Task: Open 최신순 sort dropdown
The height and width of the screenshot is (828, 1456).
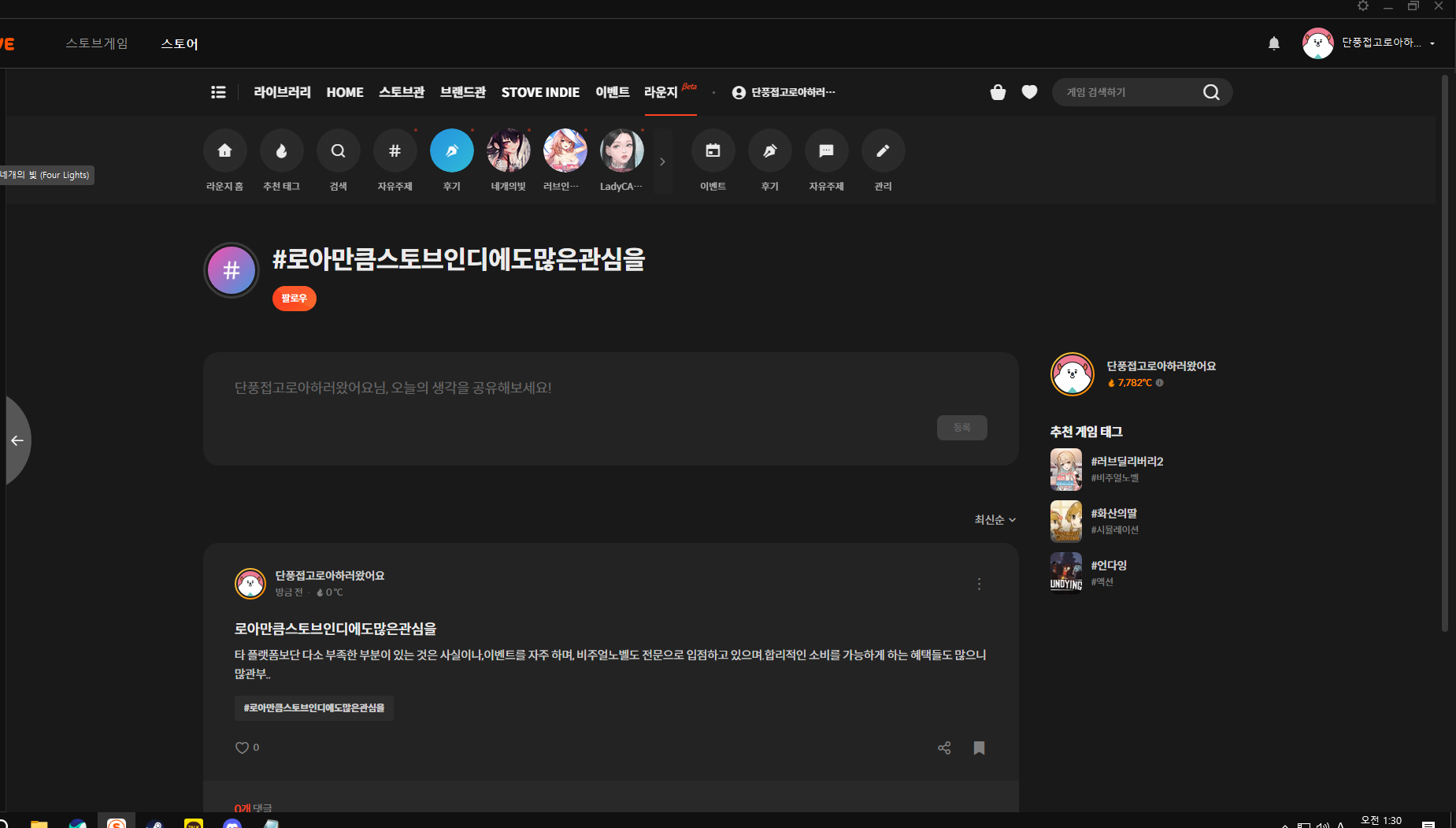Action: [x=995, y=519]
